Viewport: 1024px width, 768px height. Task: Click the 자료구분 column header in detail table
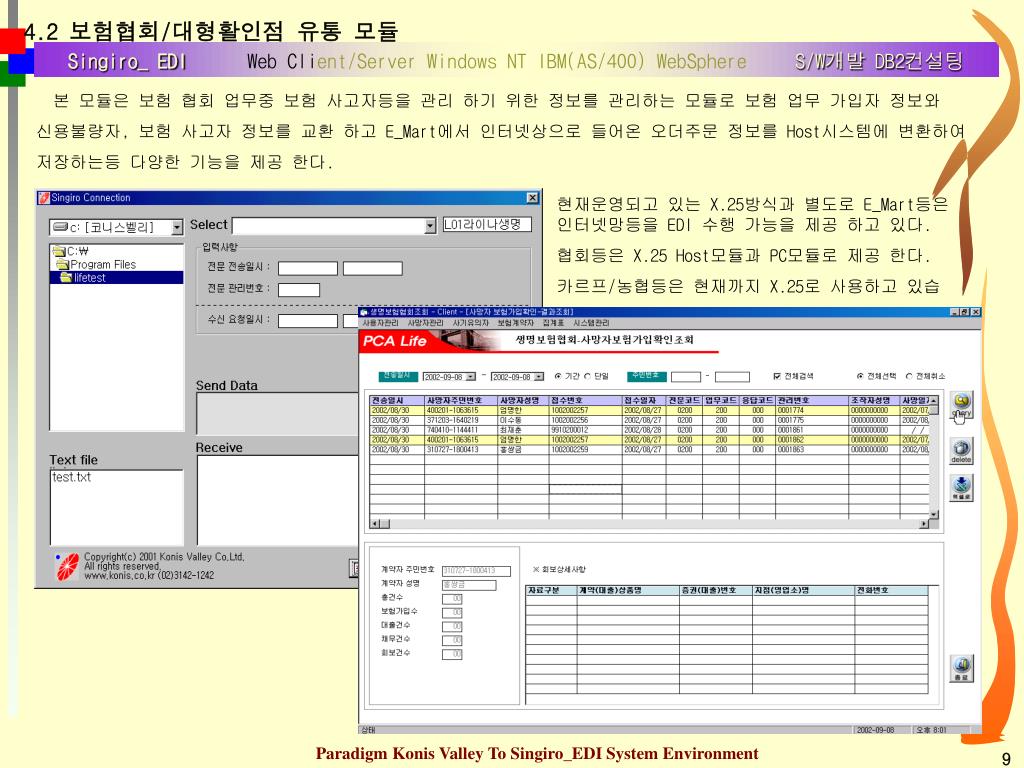coord(551,590)
